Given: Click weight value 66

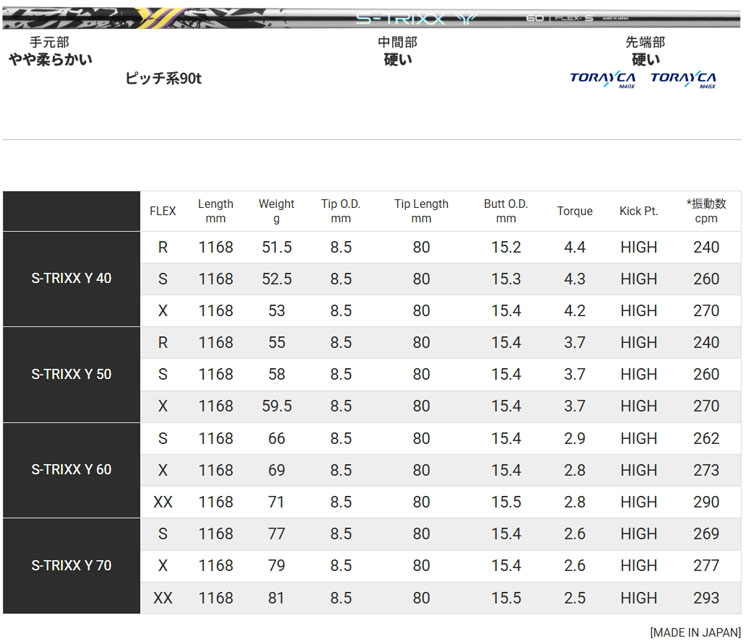Looking at the screenshot, I should [x=276, y=438].
